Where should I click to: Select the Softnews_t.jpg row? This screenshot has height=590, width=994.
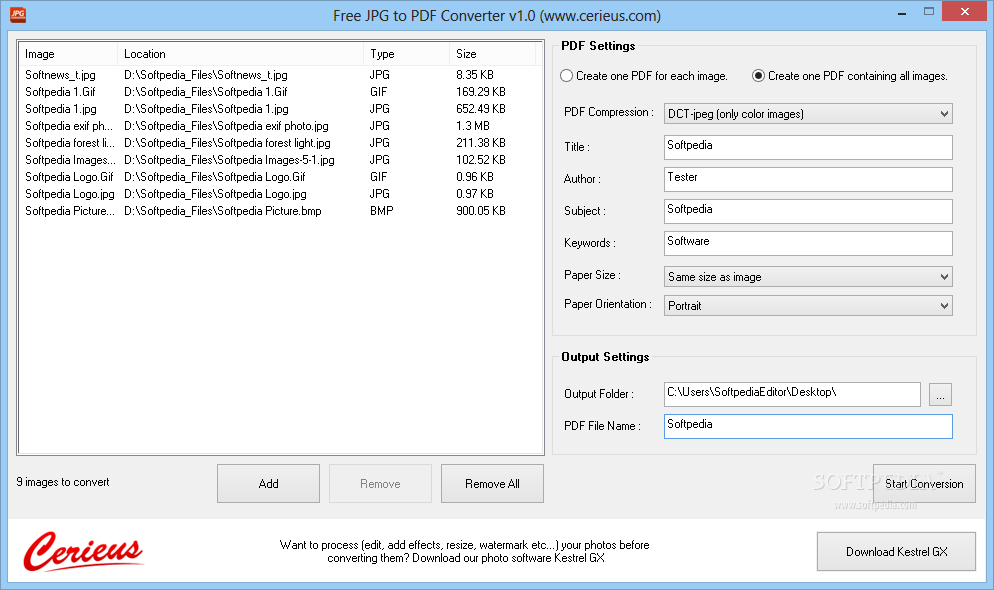tap(279, 75)
